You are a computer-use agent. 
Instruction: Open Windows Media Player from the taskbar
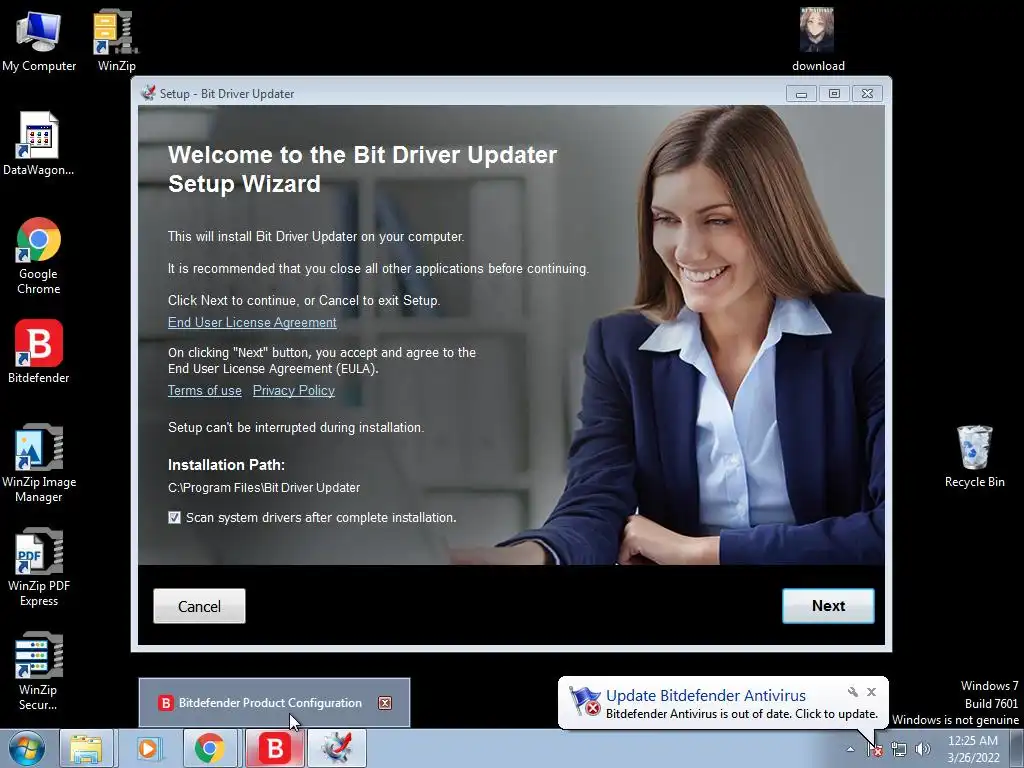(148, 748)
